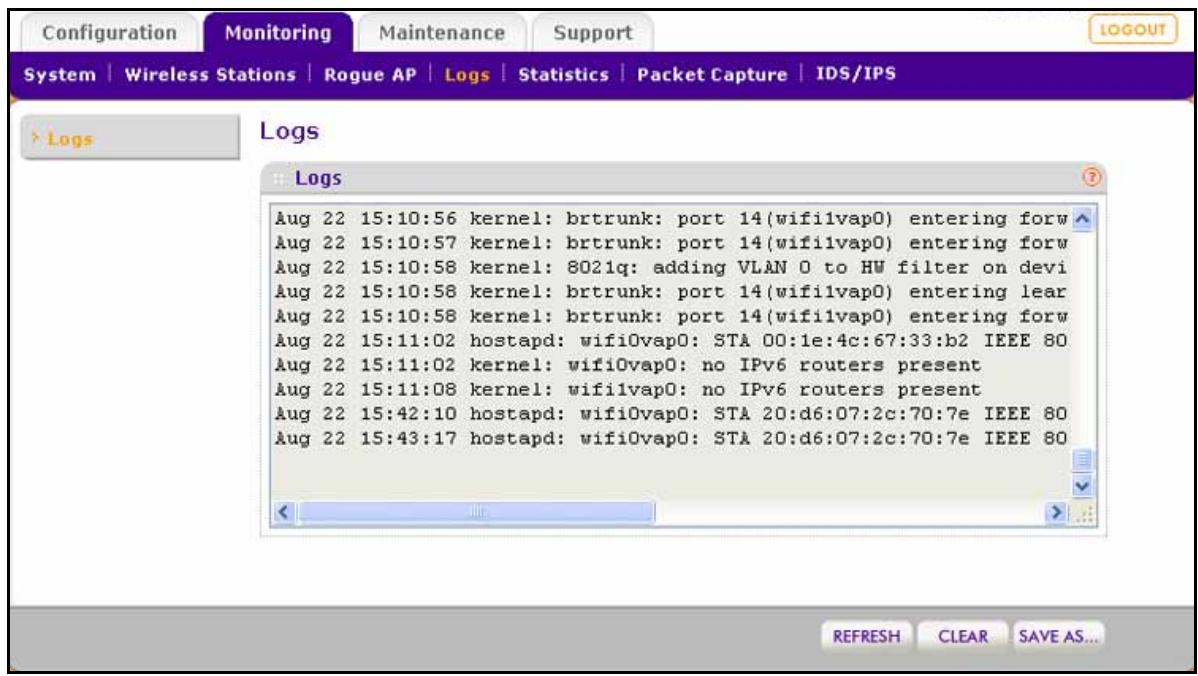Click the horizontal scrollbar thumb in logs
The image size is (1198, 676).
(476, 512)
